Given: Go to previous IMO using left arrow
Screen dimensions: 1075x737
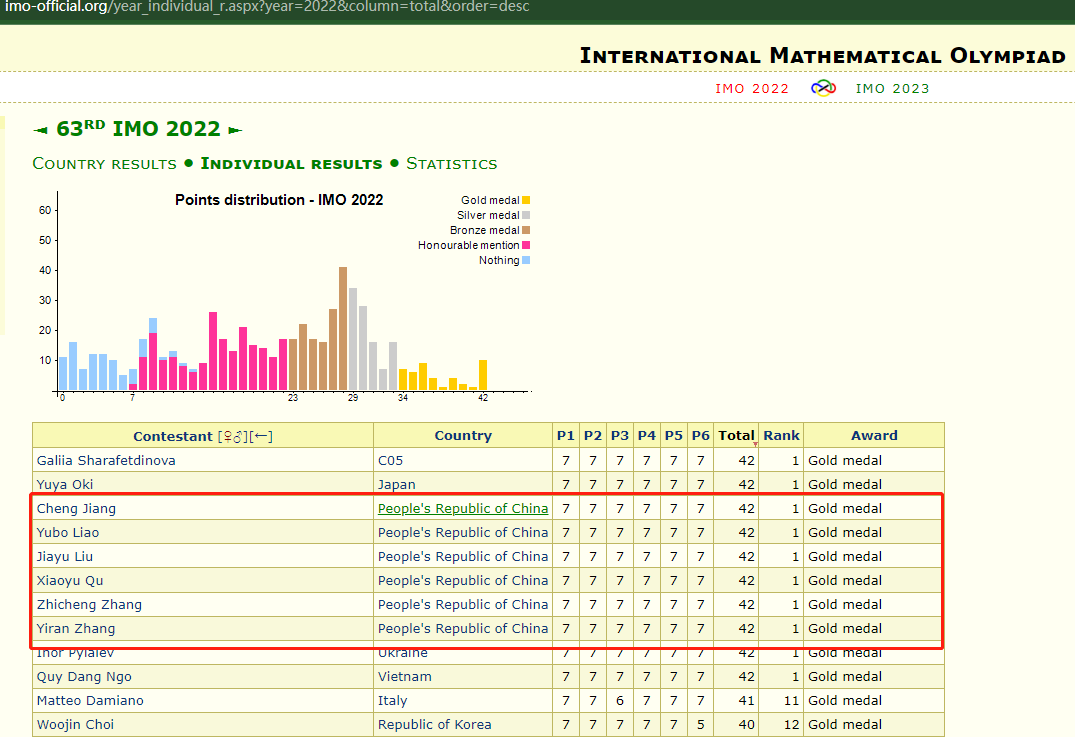Looking at the screenshot, I should coord(40,130).
